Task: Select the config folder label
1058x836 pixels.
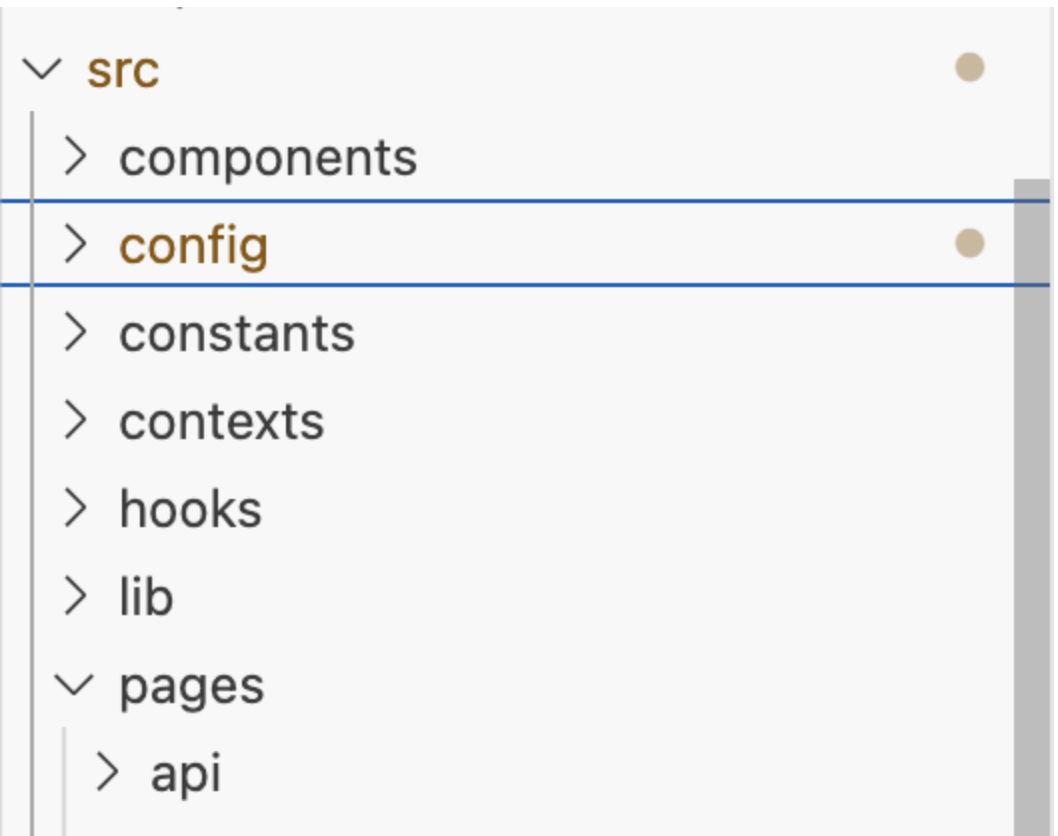Action: [x=193, y=246]
